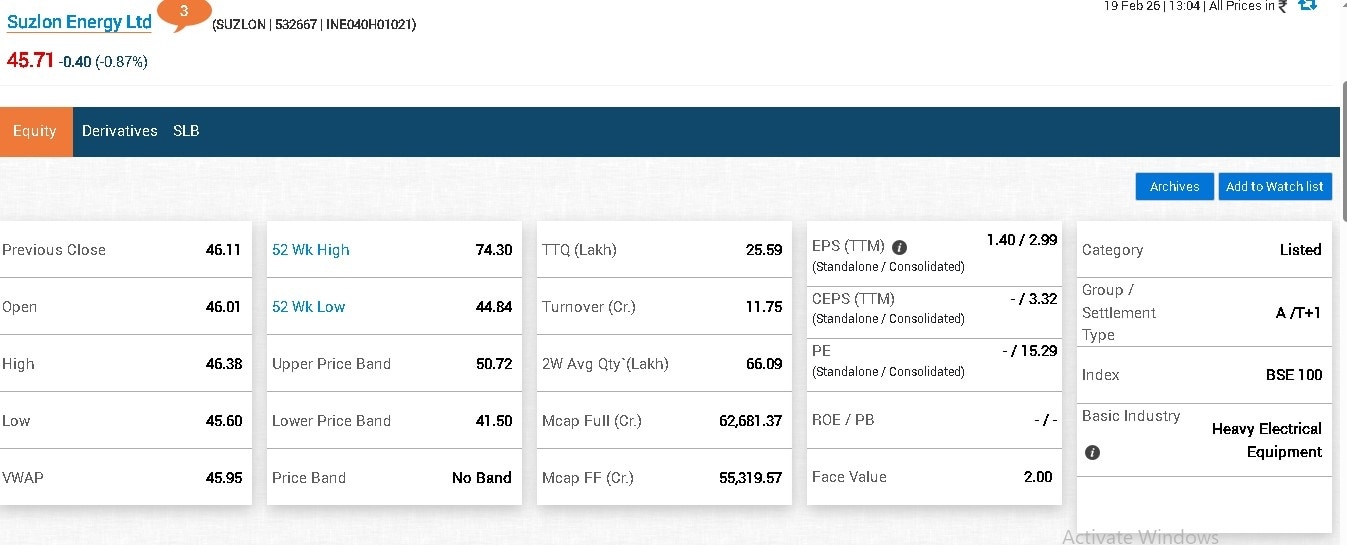Open the orange notification bubble showing 3

(x=184, y=13)
